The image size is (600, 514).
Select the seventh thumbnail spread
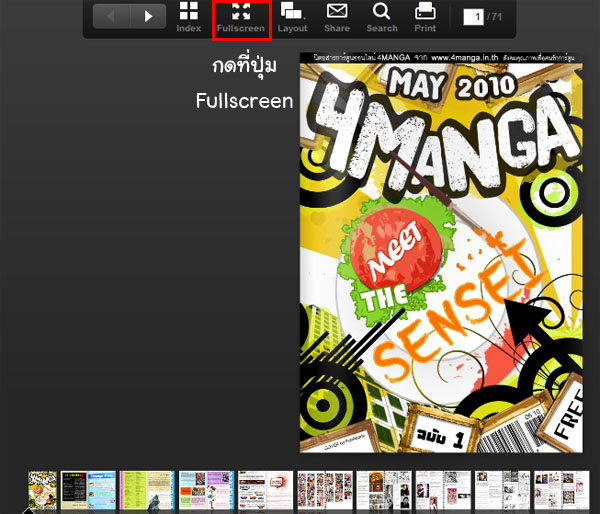point(384,491)
